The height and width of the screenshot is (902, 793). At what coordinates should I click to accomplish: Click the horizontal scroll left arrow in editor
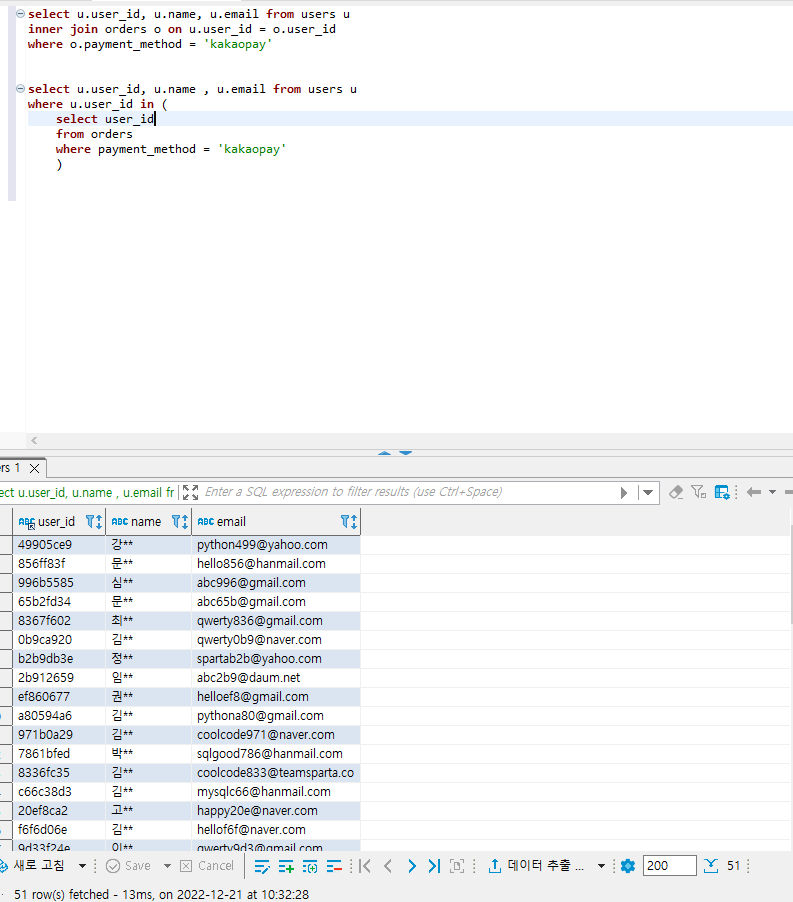coord(34,441)
